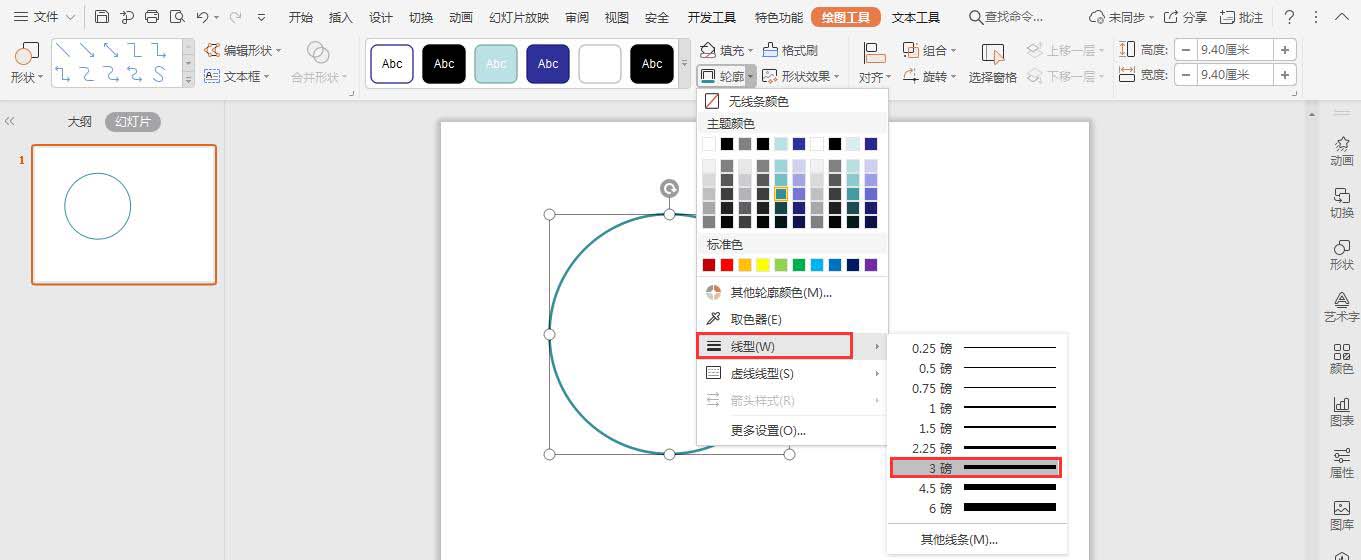Viewport: 1361px width, 560px height.
Task: Select the 6 磅 line weight
Action: 977,508
